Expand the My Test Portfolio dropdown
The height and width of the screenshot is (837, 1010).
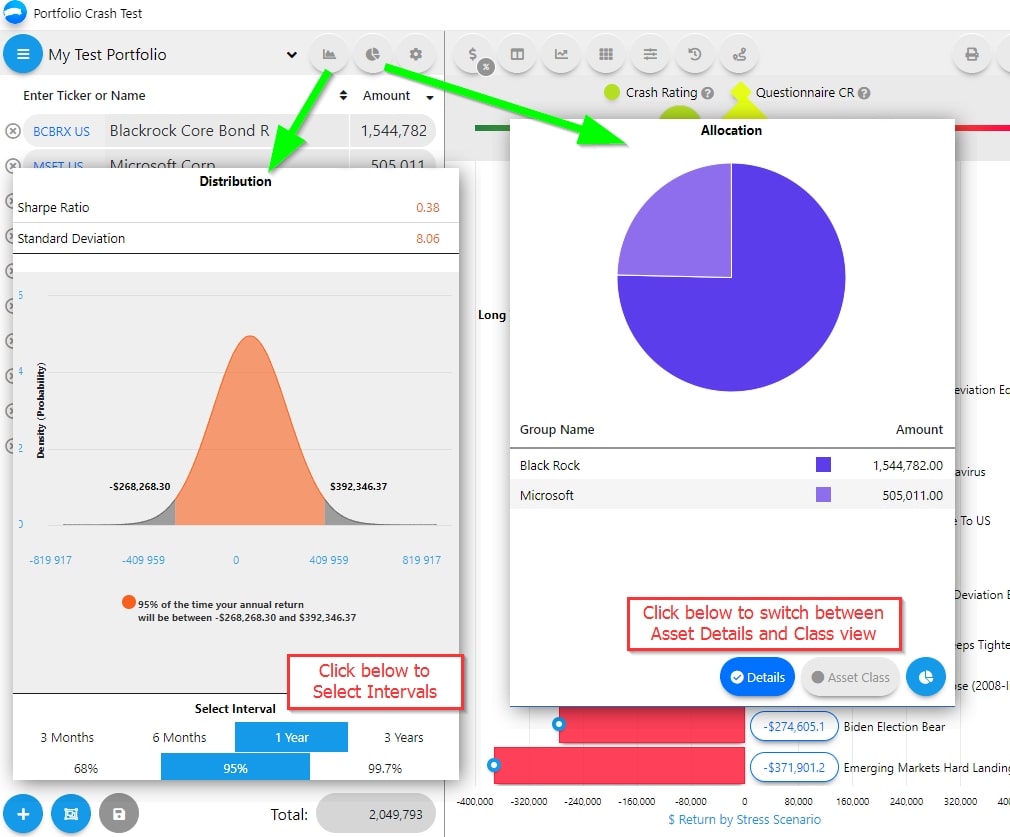[292, 55]
